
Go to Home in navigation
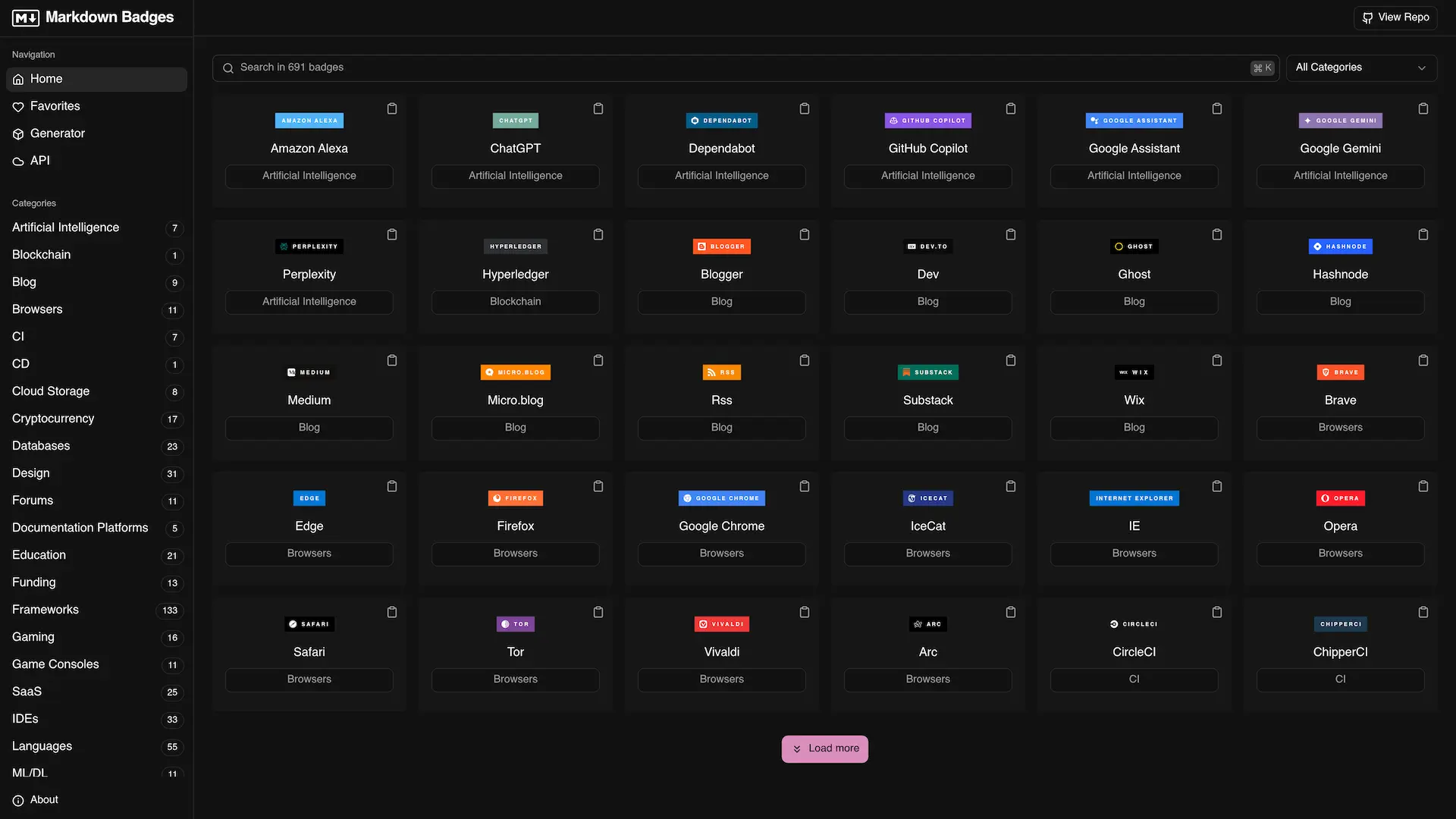[x=96, y=79]
